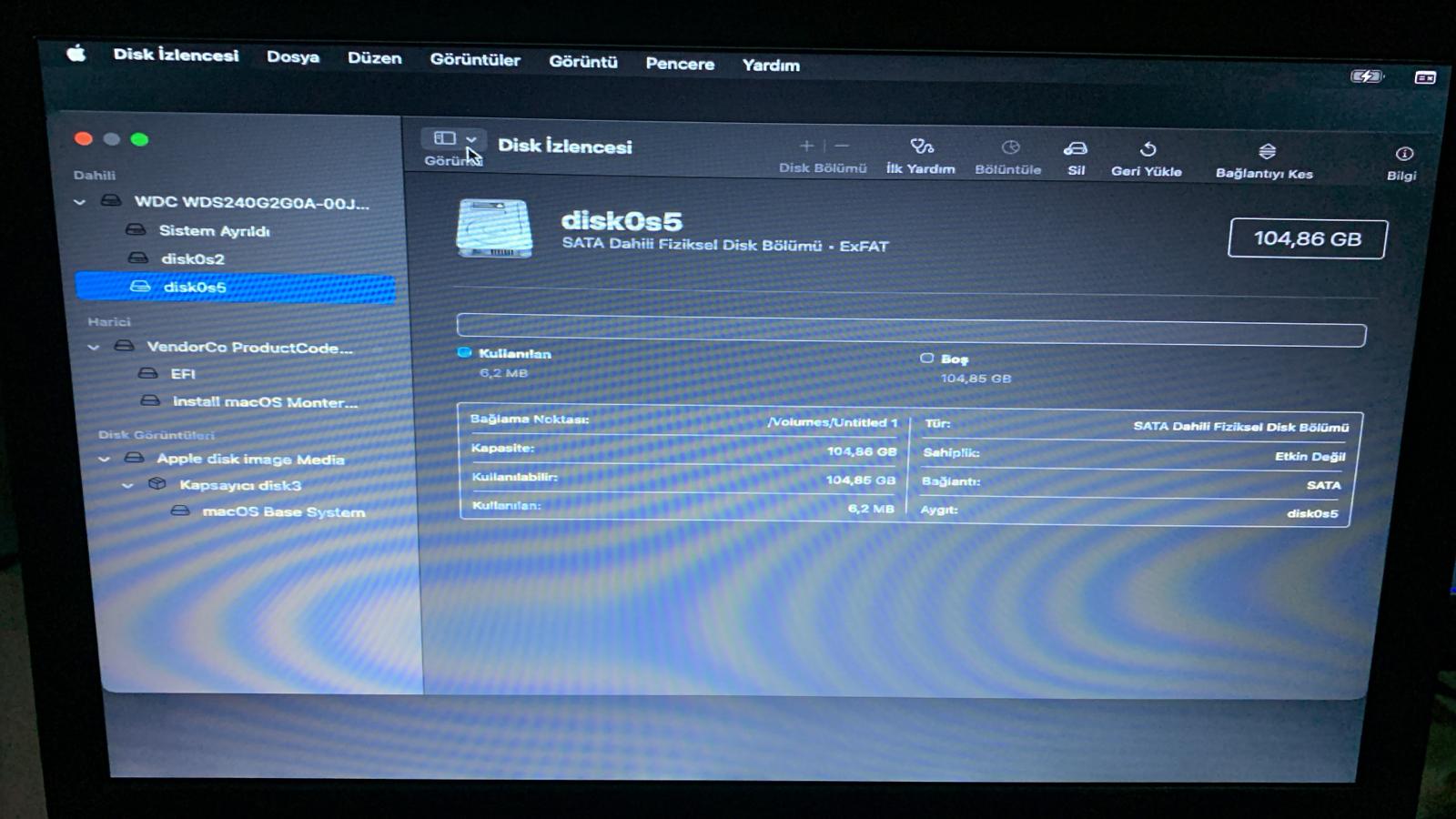Click the Kapasite 104,86 GB value
This screenshot has width=1456, height=819.
(861, 451)
